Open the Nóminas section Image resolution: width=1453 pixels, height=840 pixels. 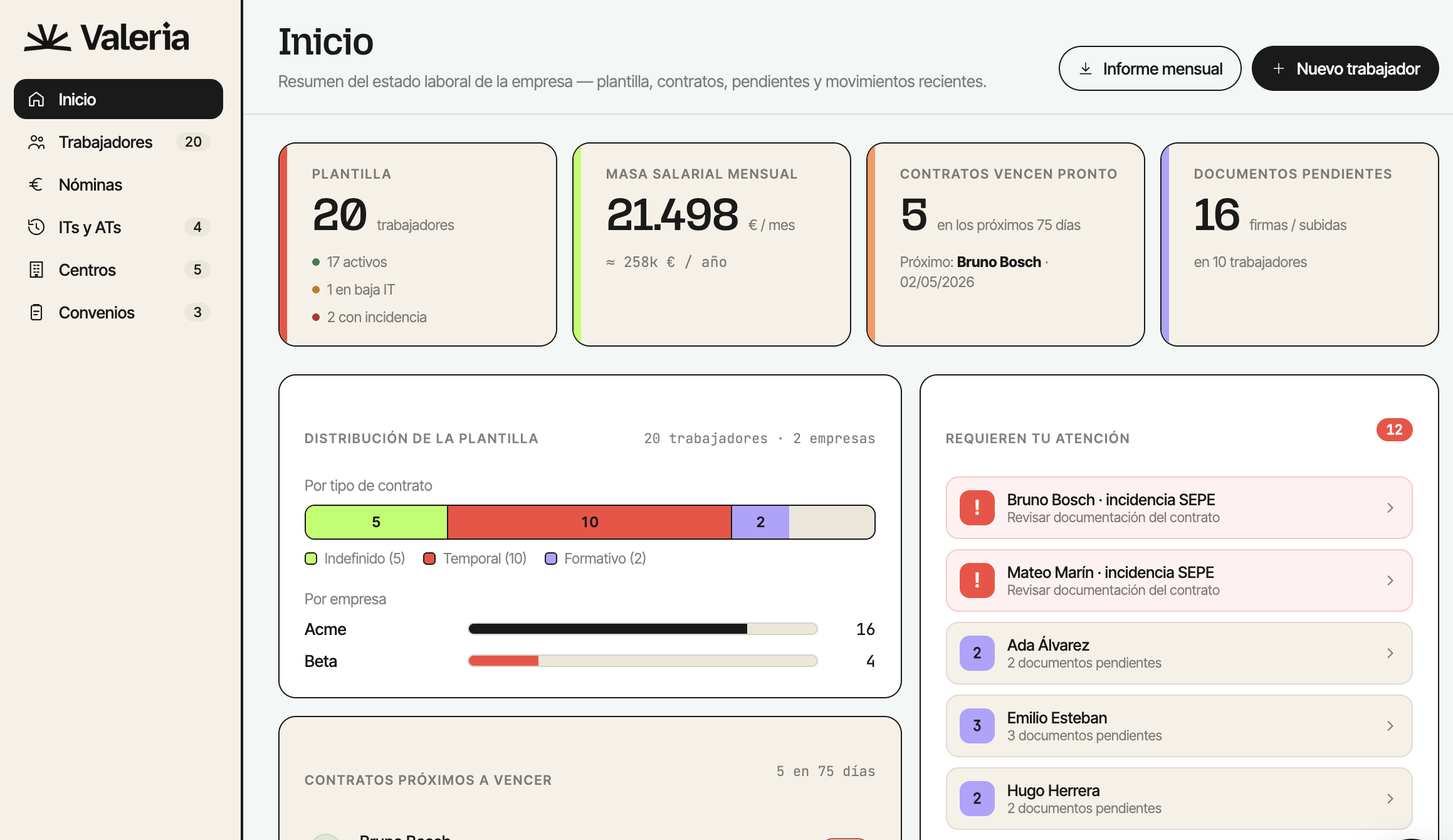[x=118, y=184]
